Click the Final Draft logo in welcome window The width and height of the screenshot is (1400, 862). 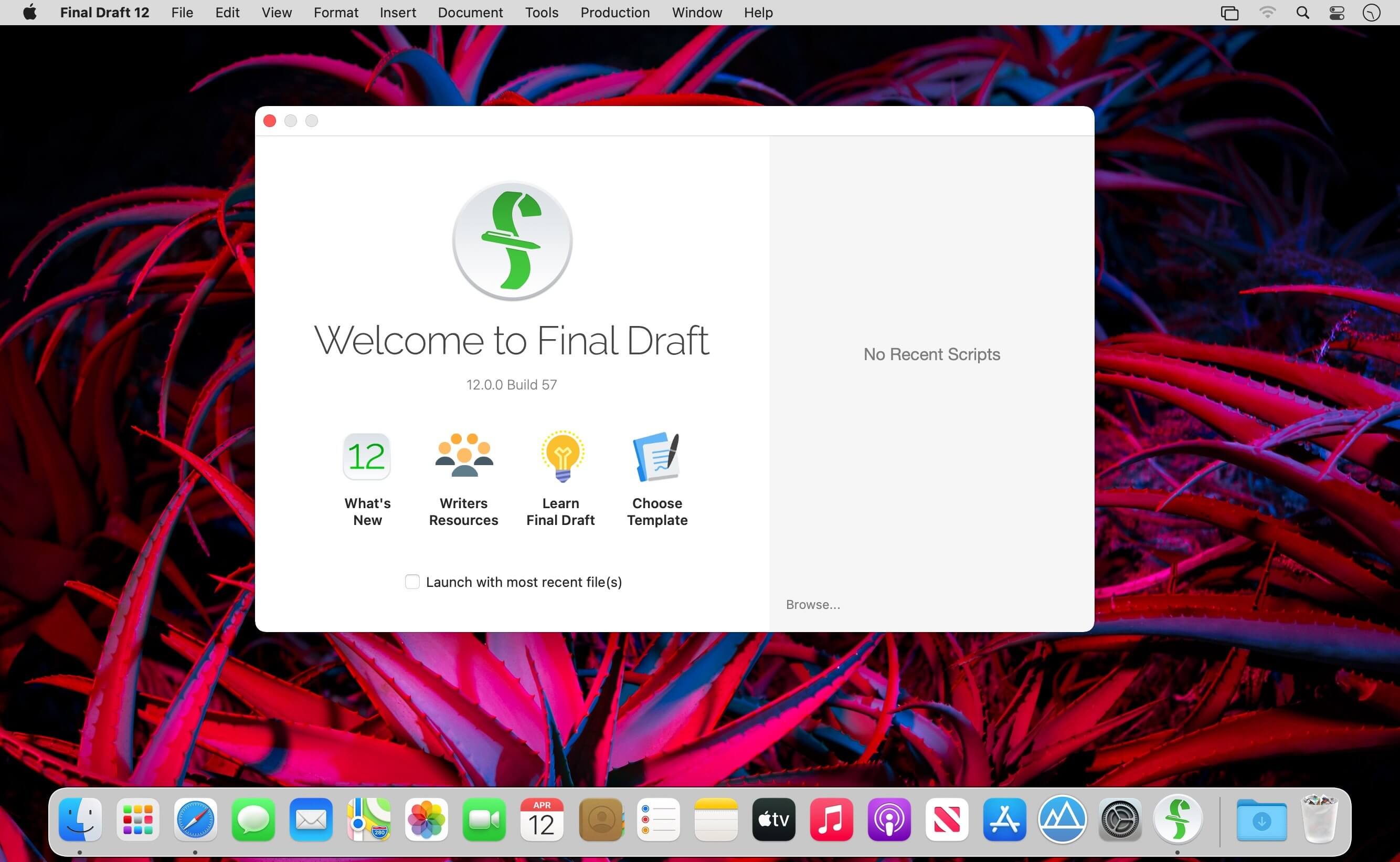pos(512,240)
